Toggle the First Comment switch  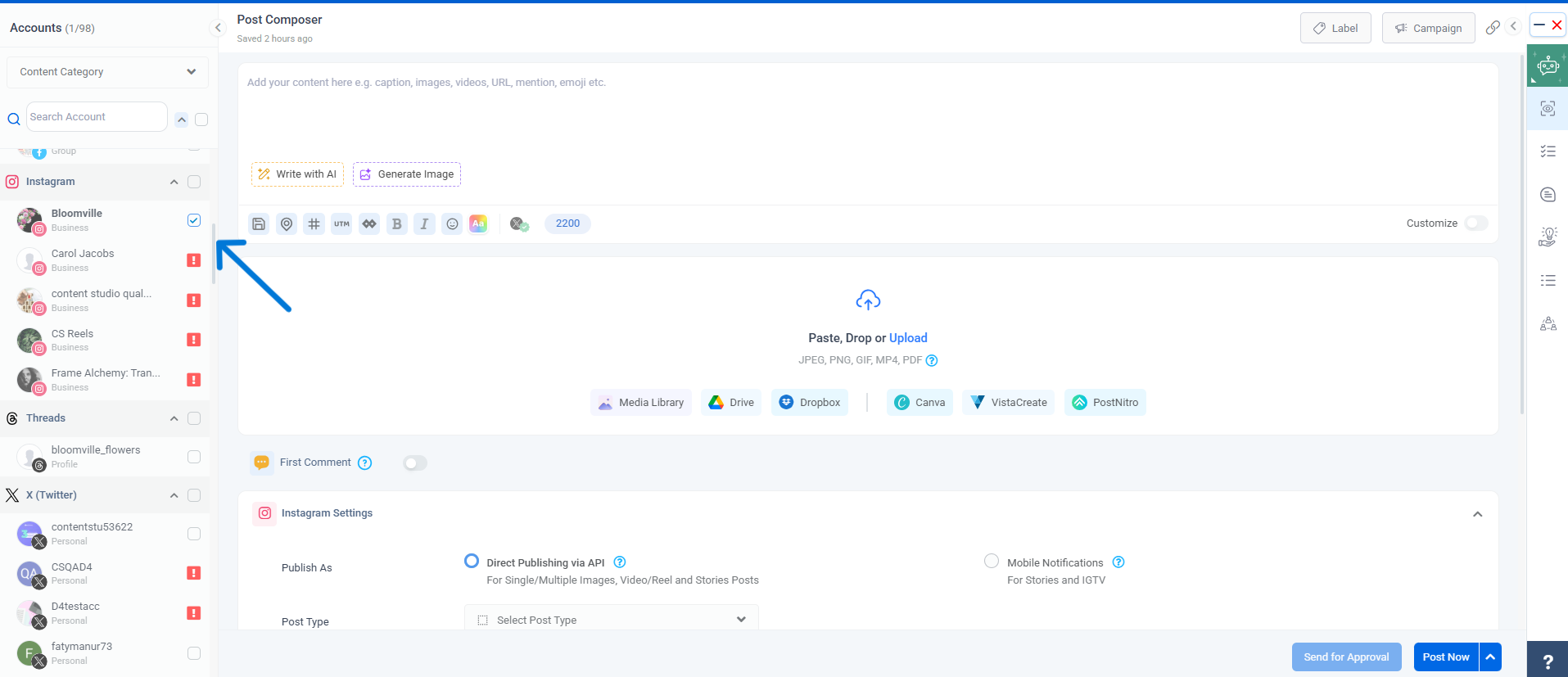point(415,463)
